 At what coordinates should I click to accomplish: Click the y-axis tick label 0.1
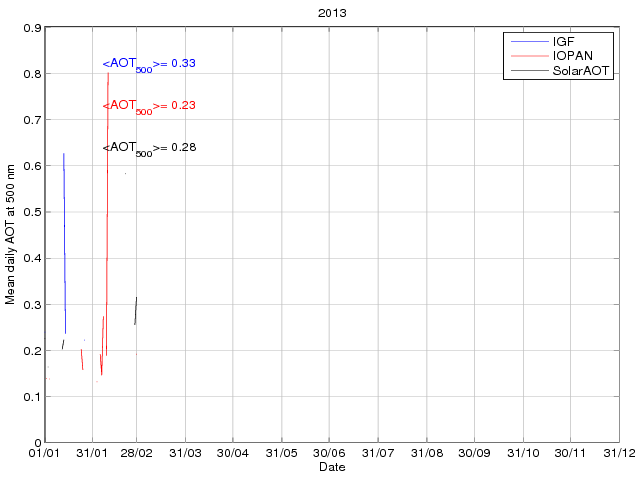pyautogui.click(x=32, y=397)
